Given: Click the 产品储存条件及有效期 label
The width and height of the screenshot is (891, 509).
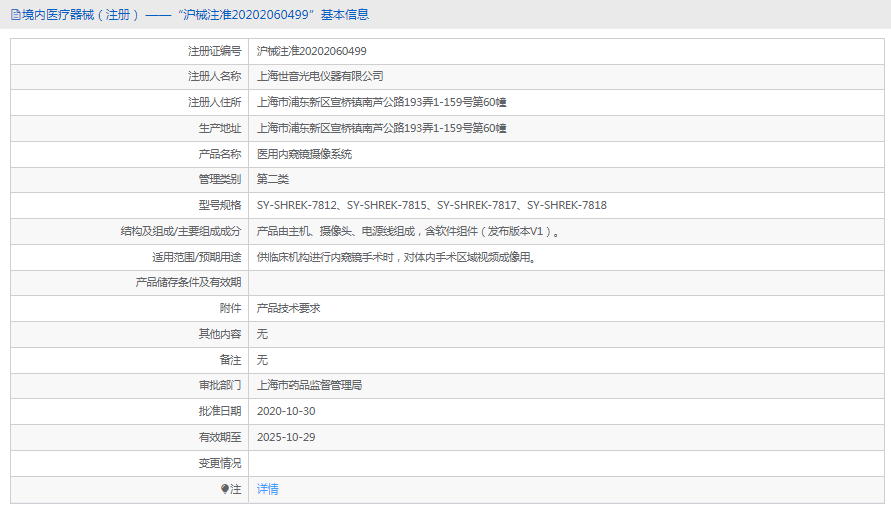Looking at the screenshot, I should [188, 282].
